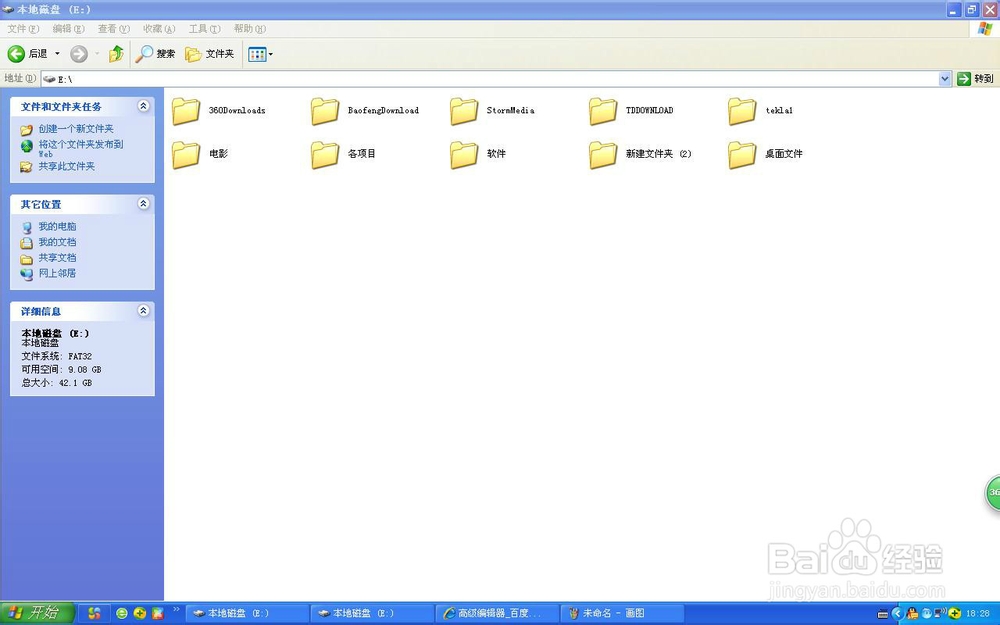Click the green Back arrow button
Image resolution: width=1000 pixels, height=625 pixels.
click(x=17, y=54)
